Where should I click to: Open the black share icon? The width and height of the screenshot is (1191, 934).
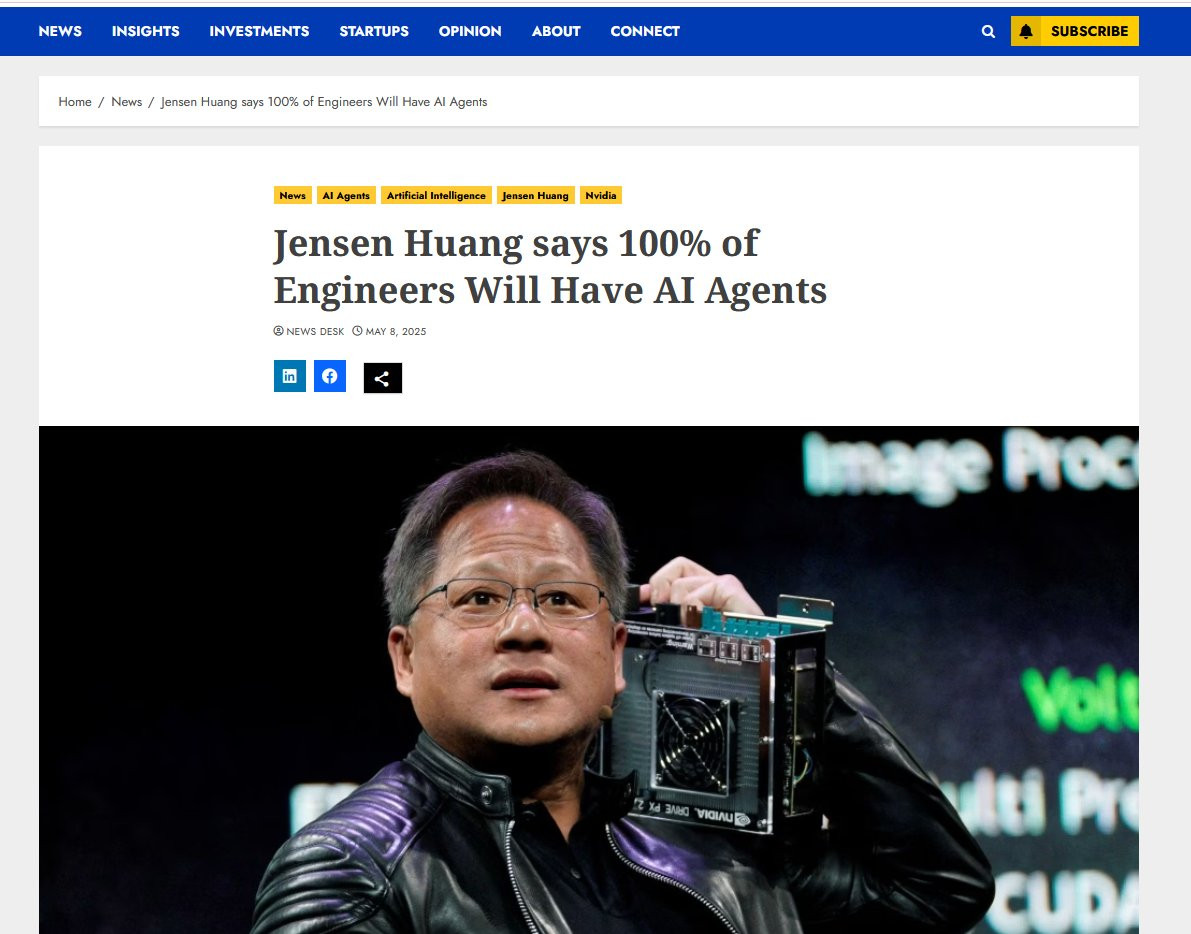click(x=382, y=377)
